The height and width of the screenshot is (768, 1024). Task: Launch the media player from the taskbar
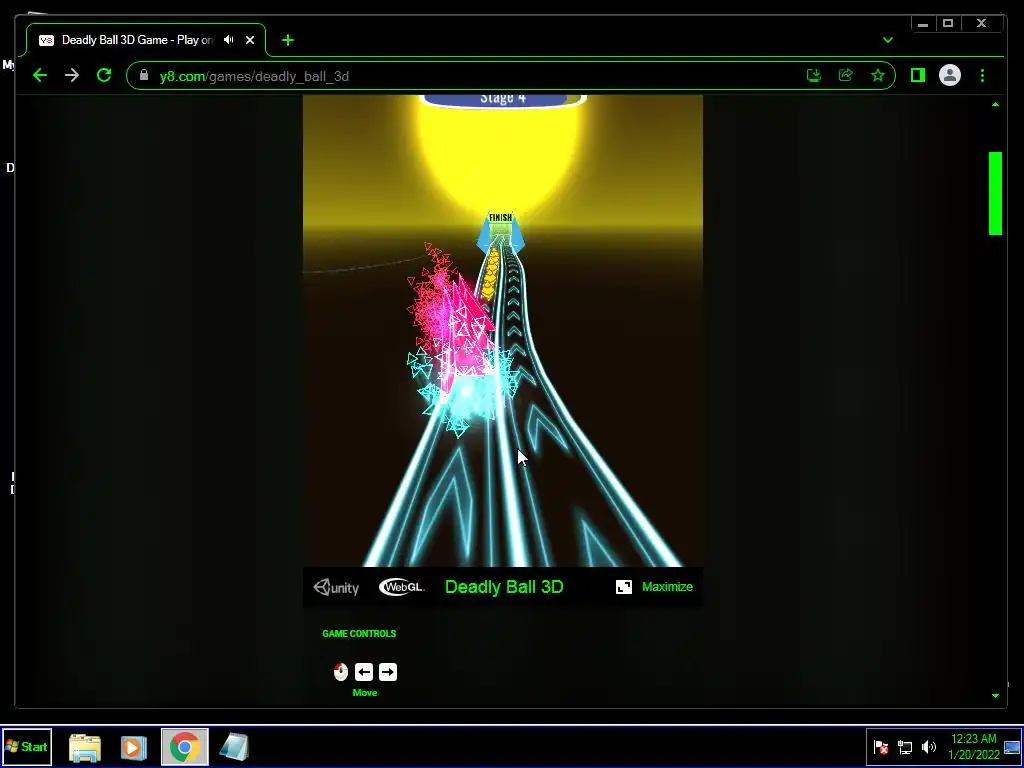click(133, 748)
